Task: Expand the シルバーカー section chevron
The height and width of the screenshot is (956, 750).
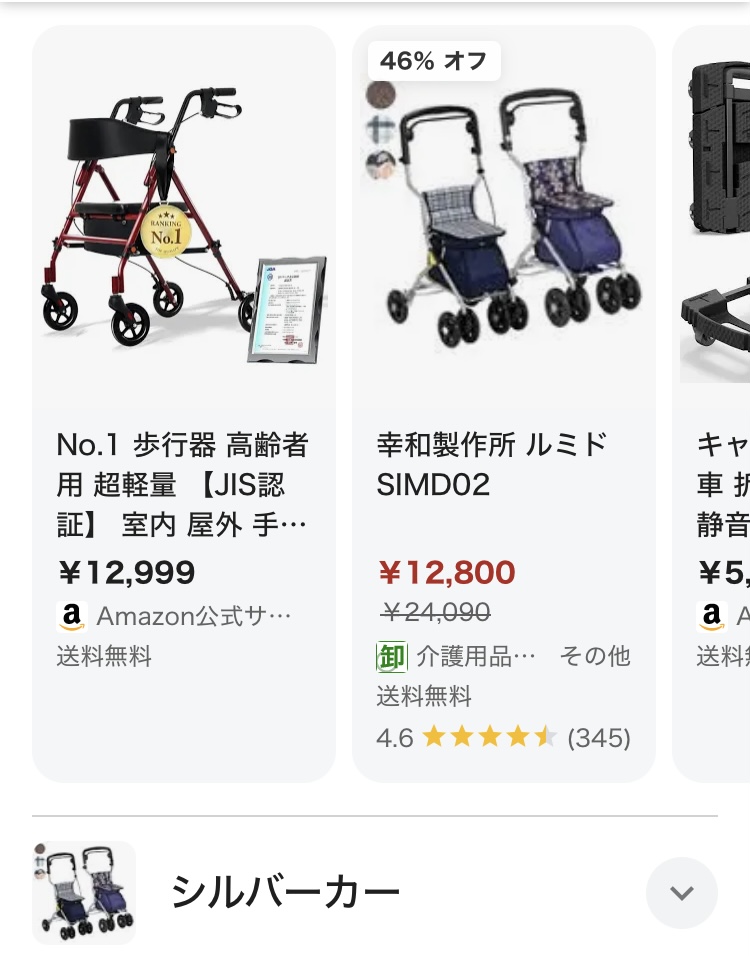Action: (682, 893)
